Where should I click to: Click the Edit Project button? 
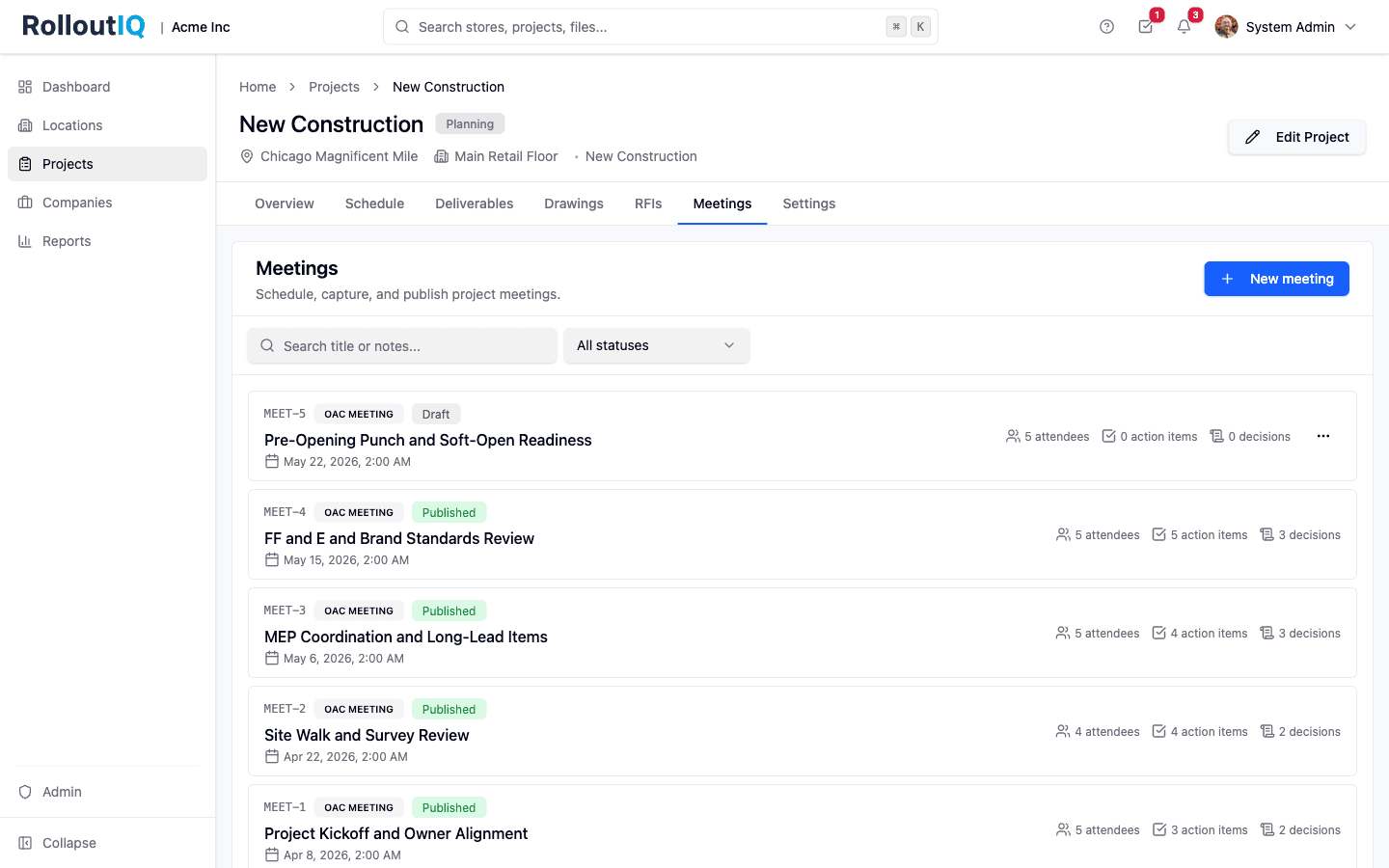[1296, 137]
